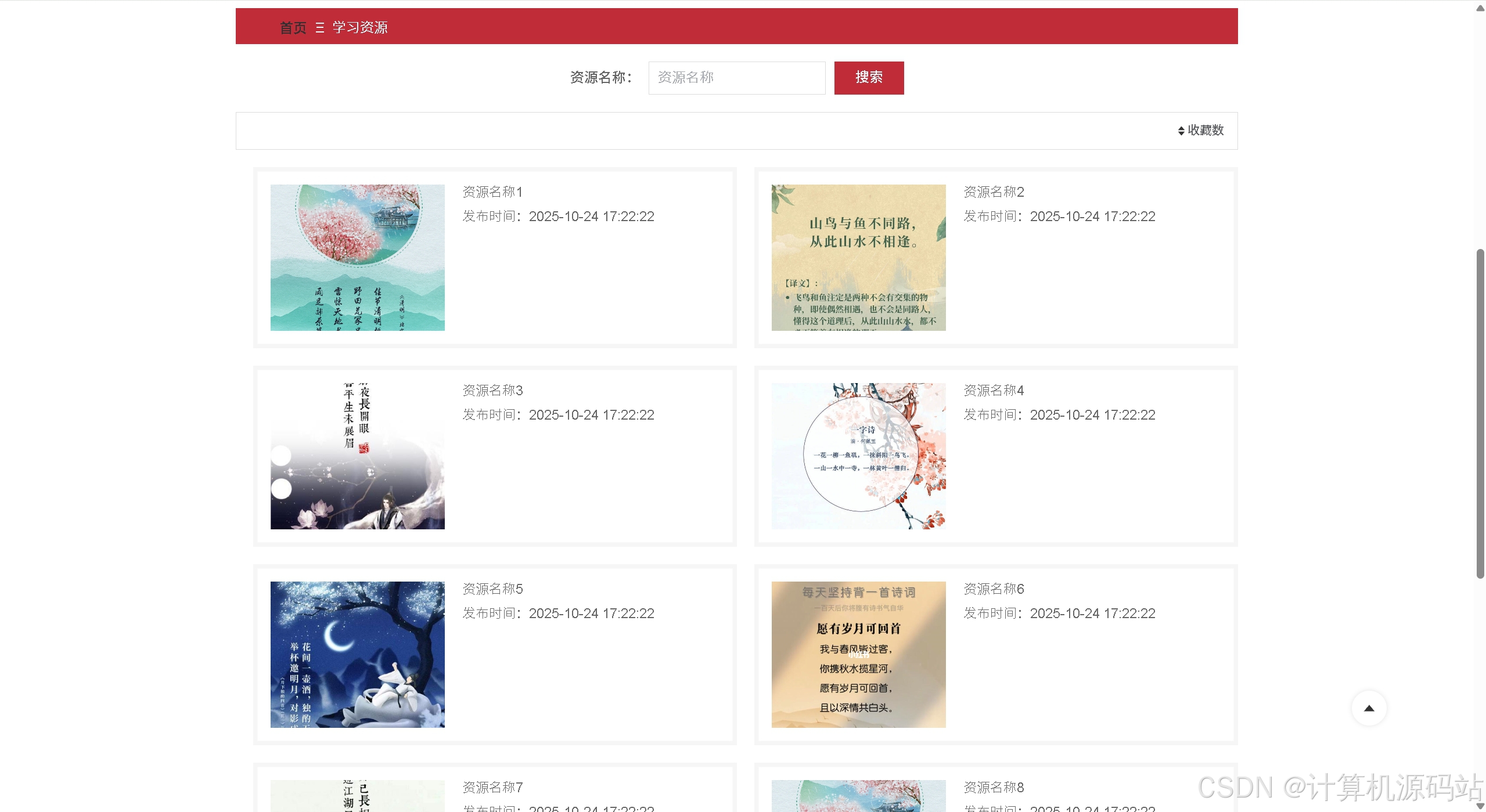Image resolution: width=1486 pixels, height=812 pixels.
Task: Click 发布时间 line under 资源名称4
Action: tap(1059, 415)
